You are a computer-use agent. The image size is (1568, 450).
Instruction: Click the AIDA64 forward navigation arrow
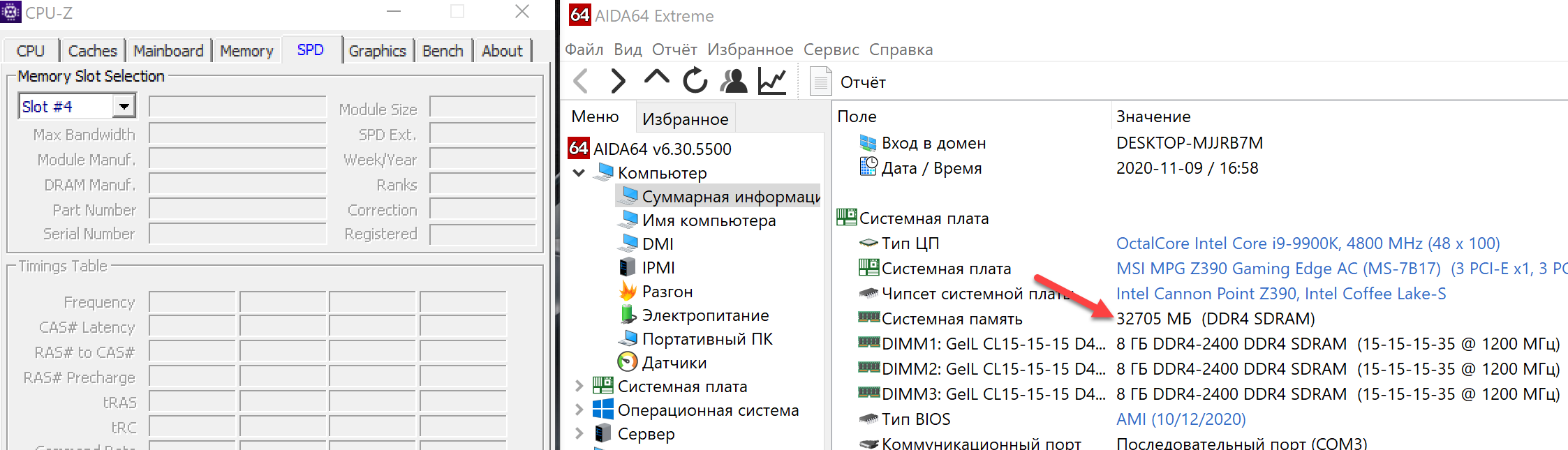coord(618,81)
